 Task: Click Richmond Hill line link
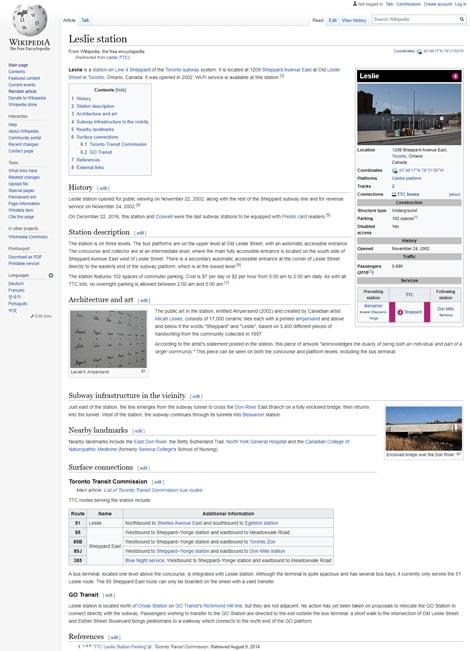[x=222, y=606]
